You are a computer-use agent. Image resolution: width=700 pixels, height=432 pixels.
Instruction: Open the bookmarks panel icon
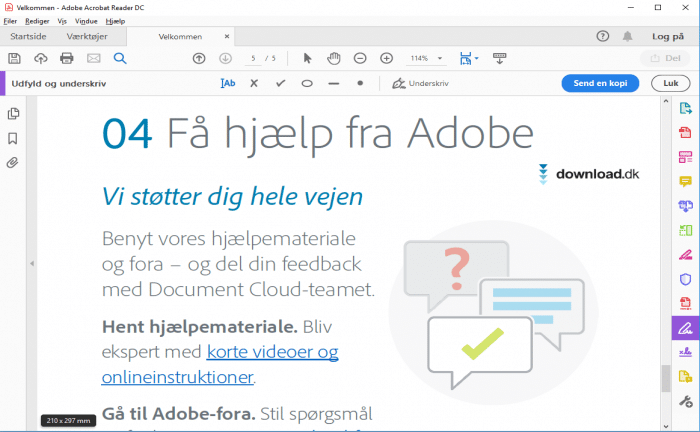tap(13, 138)
